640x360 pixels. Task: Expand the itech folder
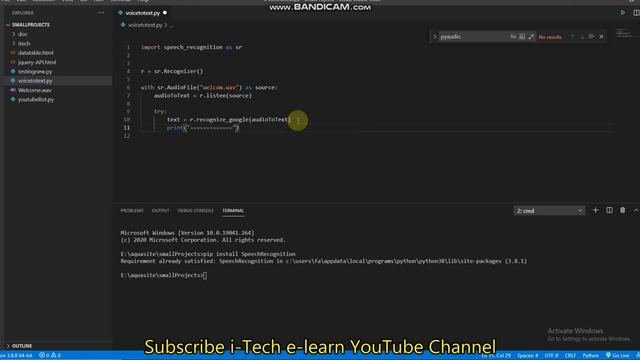[x=24, y=44]
